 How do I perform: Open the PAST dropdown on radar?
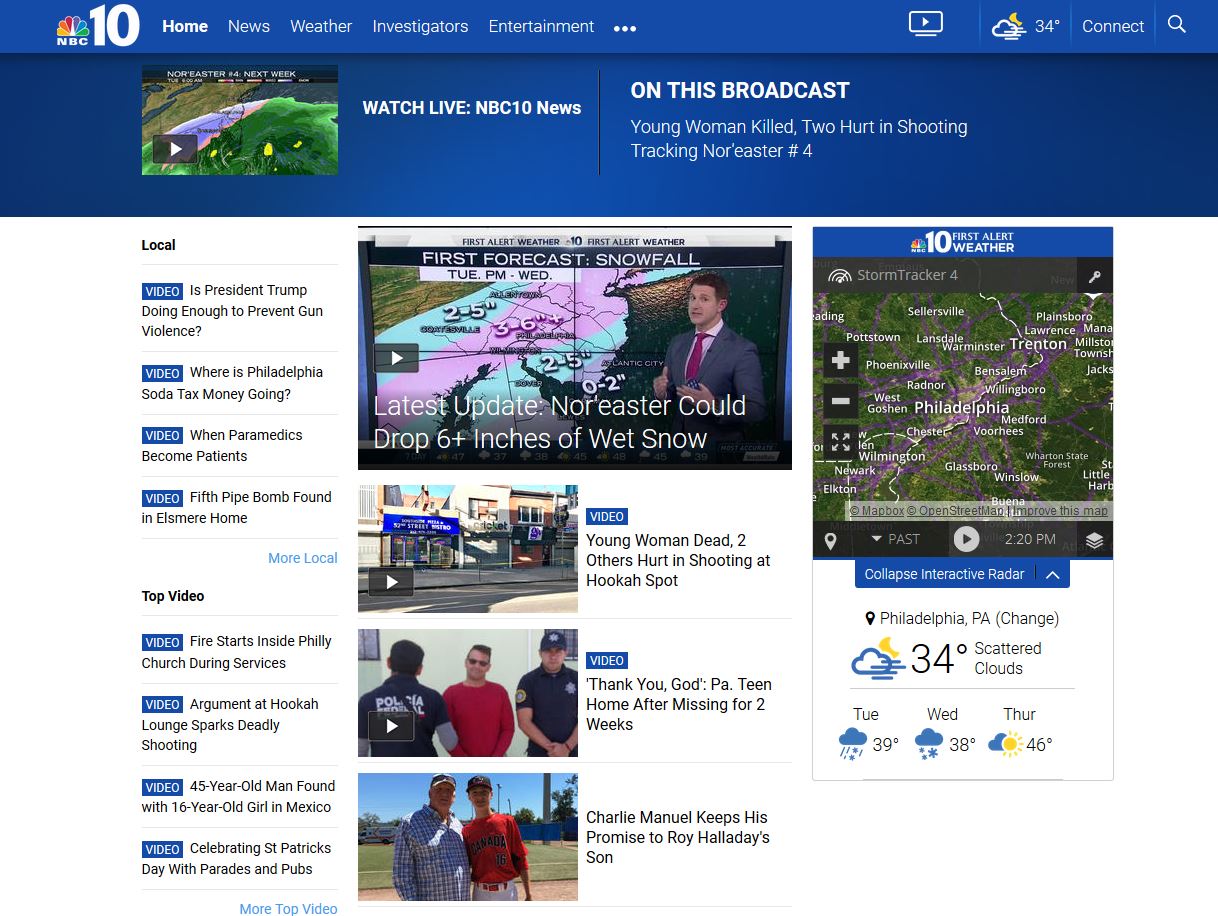[895, 539]
